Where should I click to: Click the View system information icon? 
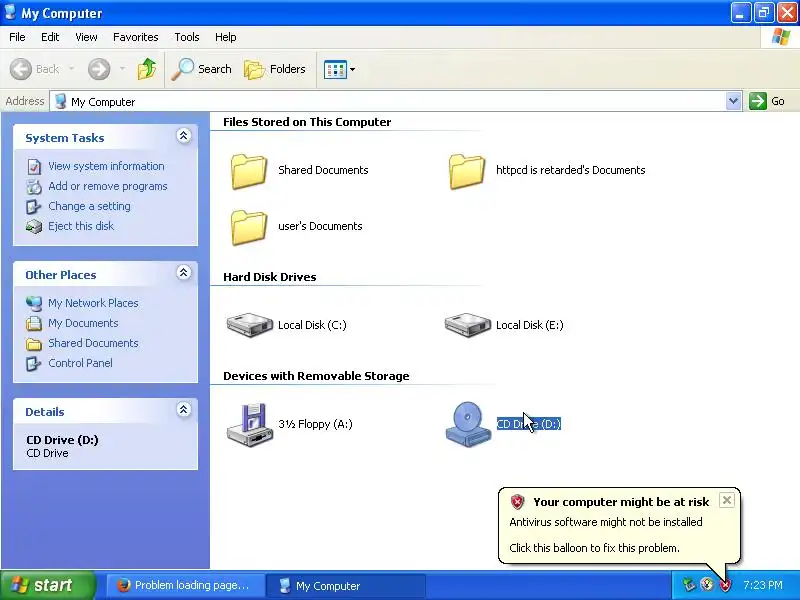[x=34, y=166]
